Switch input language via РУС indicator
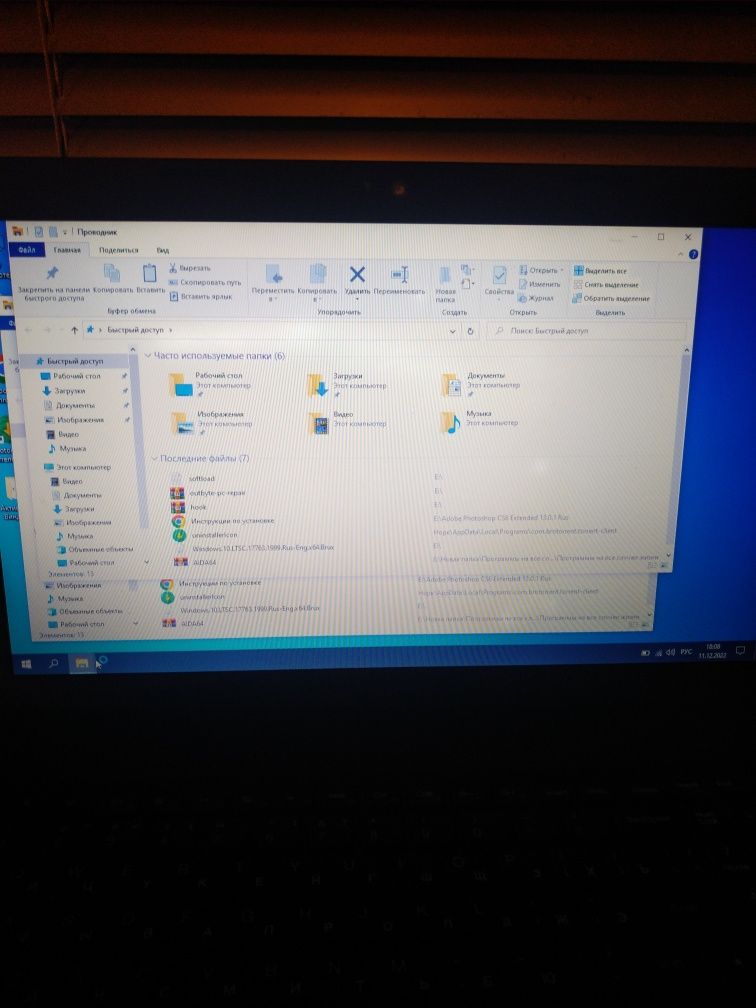The height and width of the screenshot is (1008, 756). pos(686,652)
